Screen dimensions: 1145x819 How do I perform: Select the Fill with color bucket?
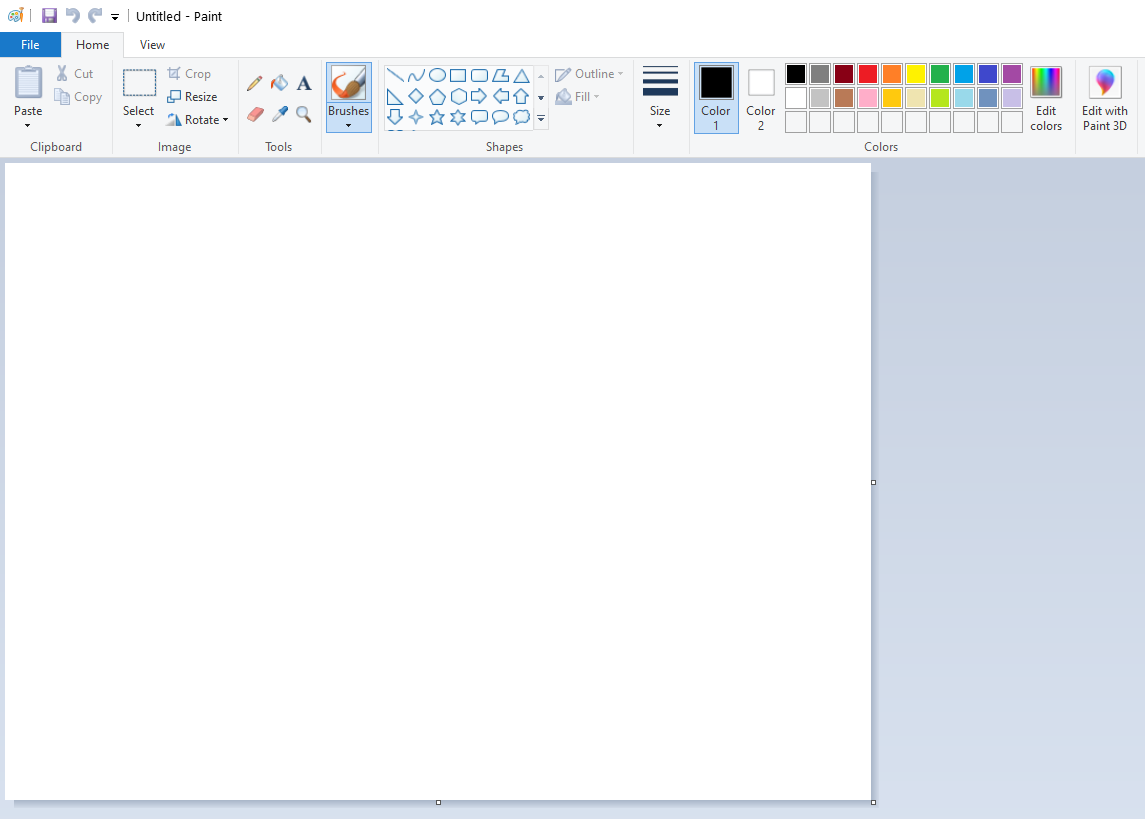point(279,83)
